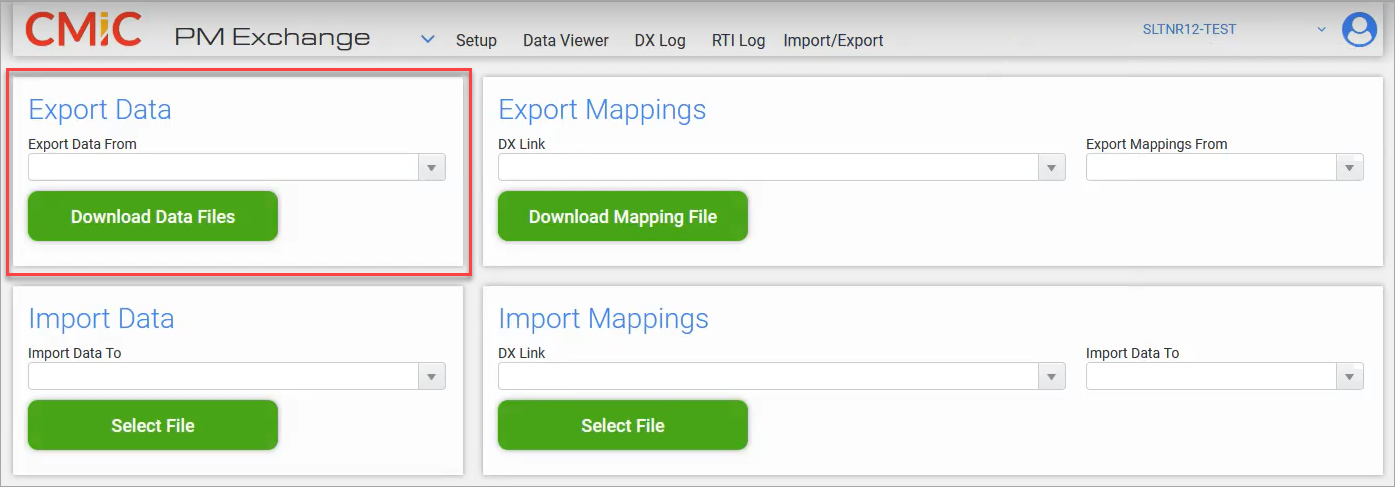
Task: Select the Import/Export menu item
Action: 834,41
